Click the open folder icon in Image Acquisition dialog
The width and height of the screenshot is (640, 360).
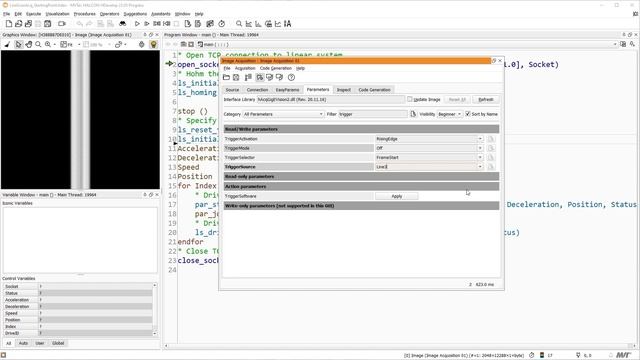click(x=227, y=77)
